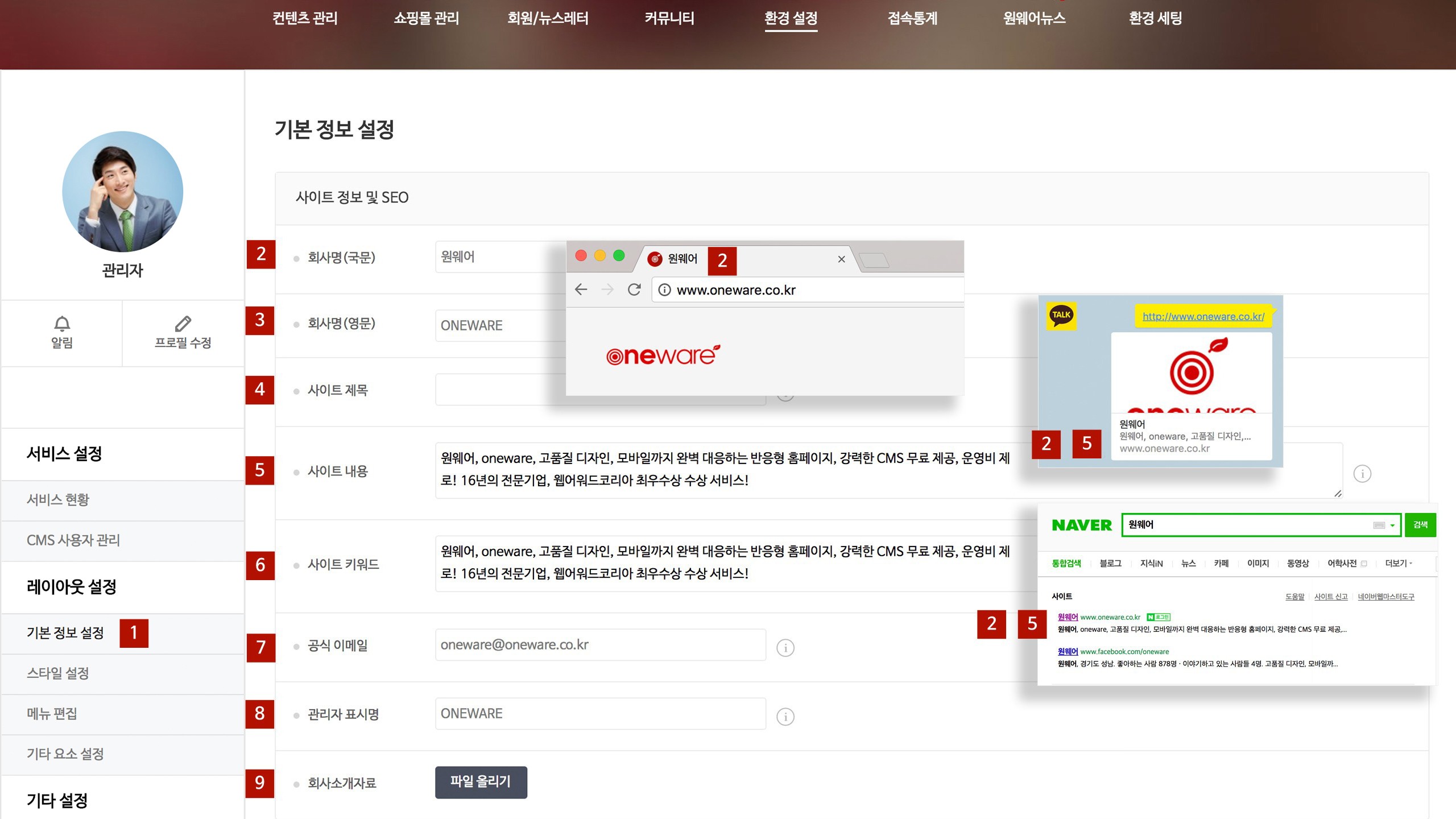Open the 원웨어뉴스 menu

[x=1034, y=18]
